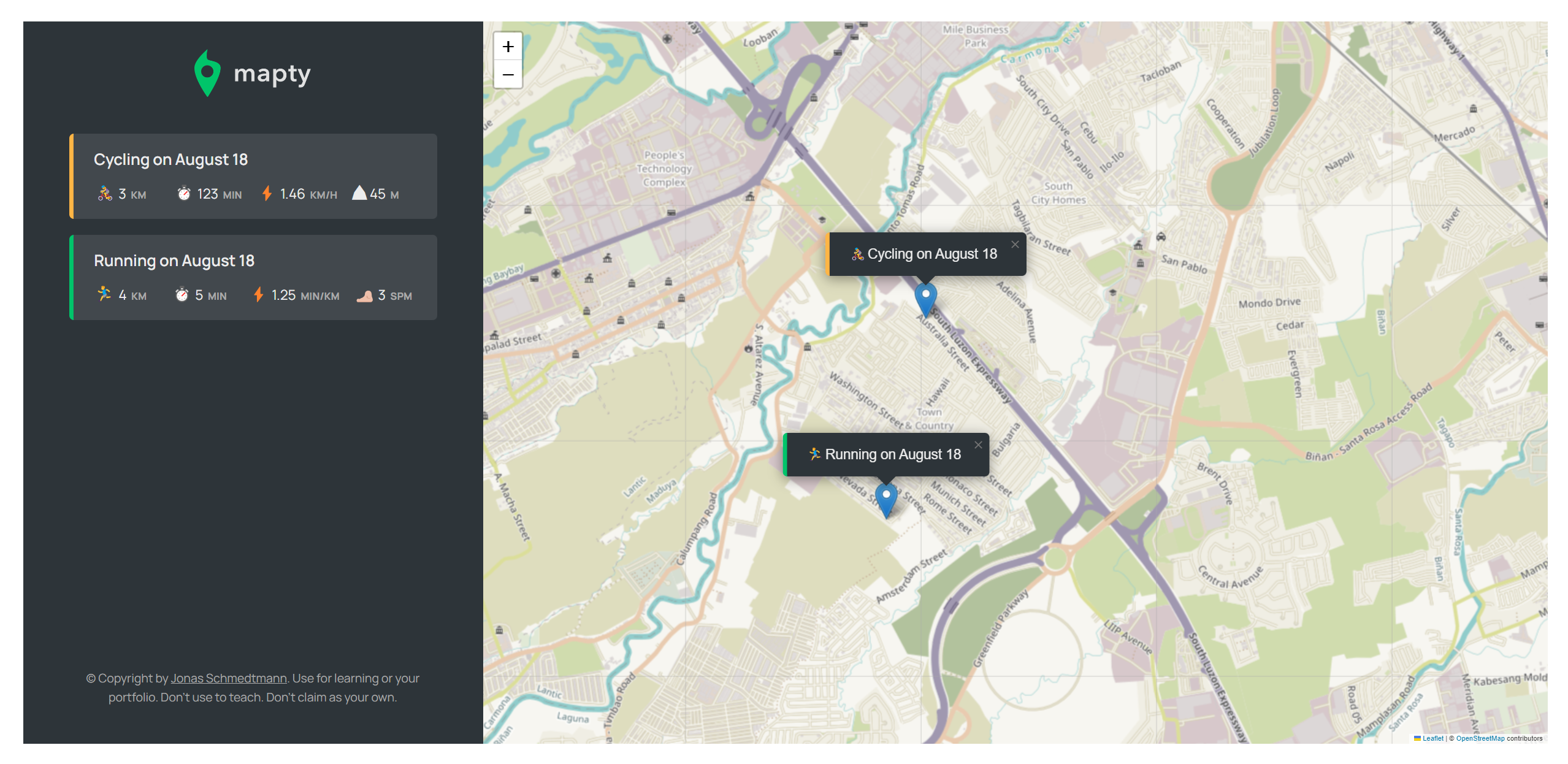Click the map marker under Cycling popup
1568x764 pixels.
[x=925, y=299]
